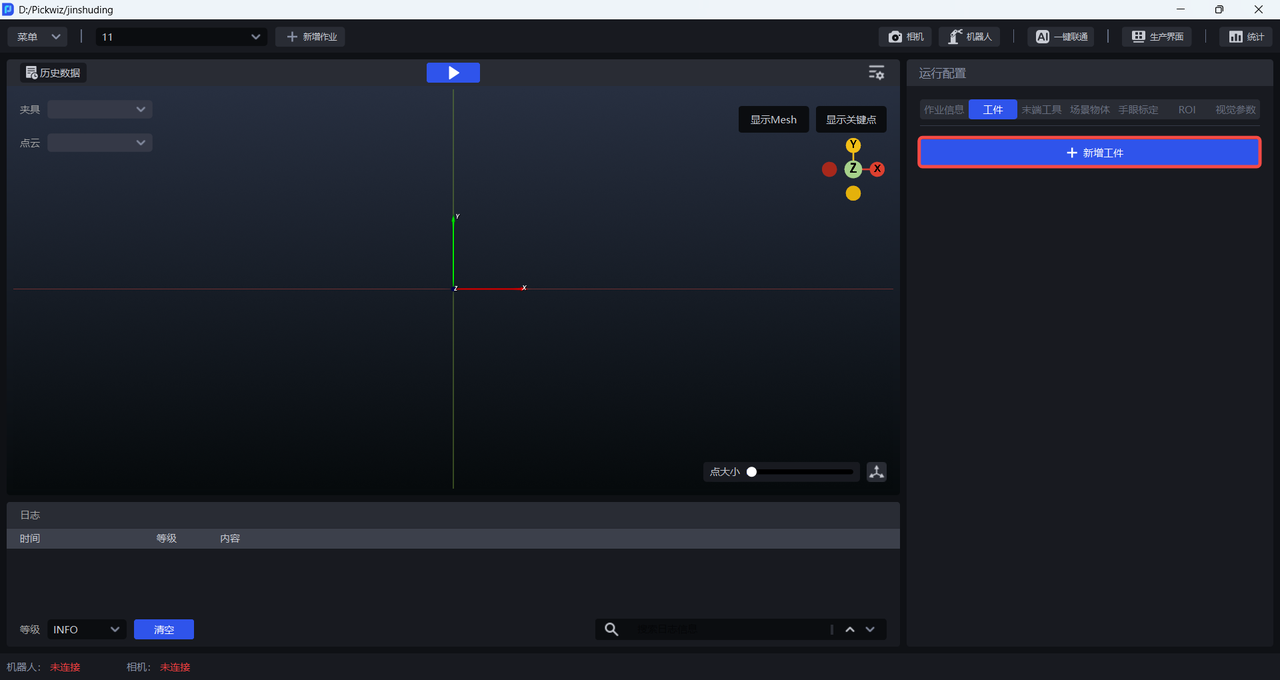Snap view to the X axis

(877, 169)
